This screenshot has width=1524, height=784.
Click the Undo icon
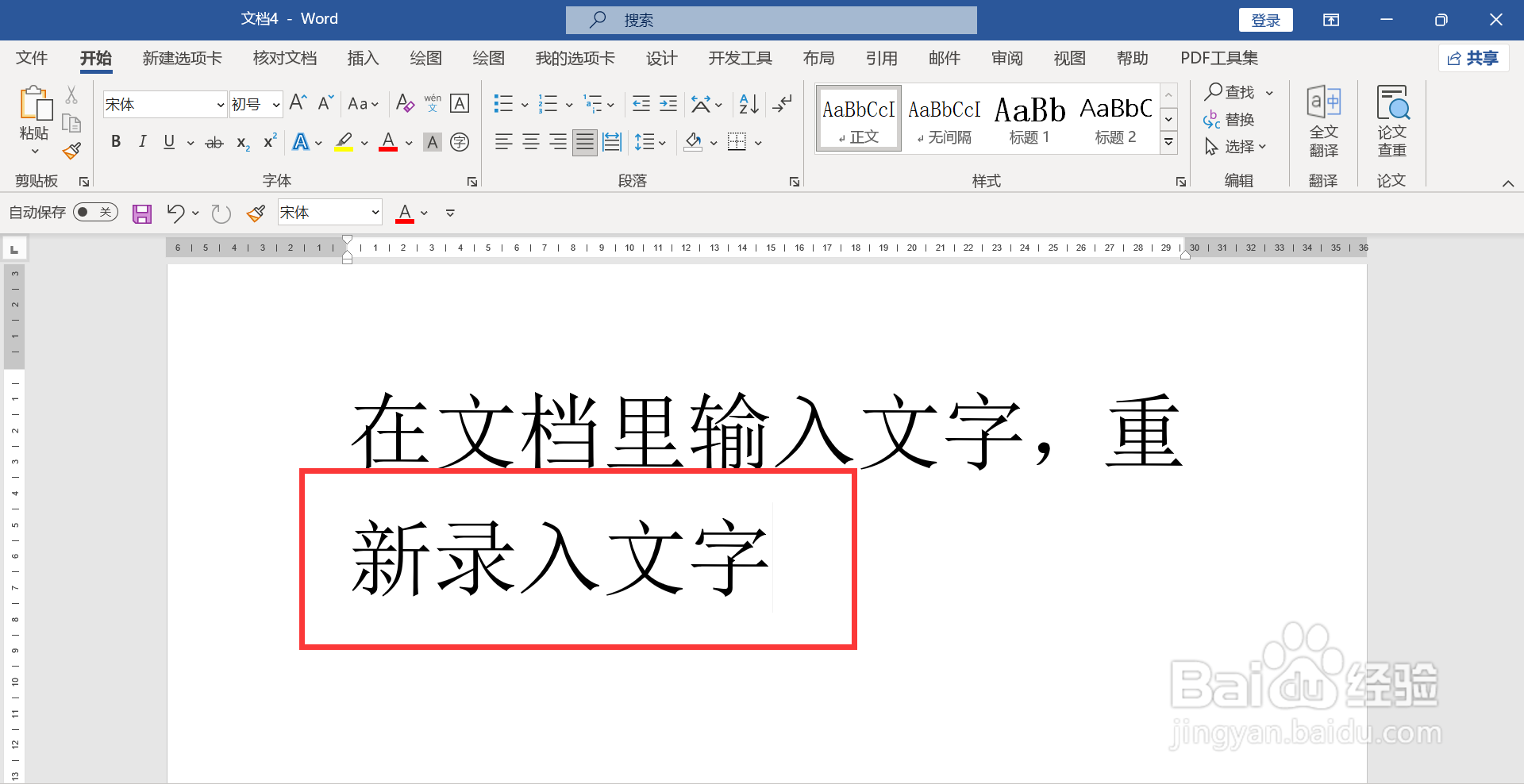point(175,213)
